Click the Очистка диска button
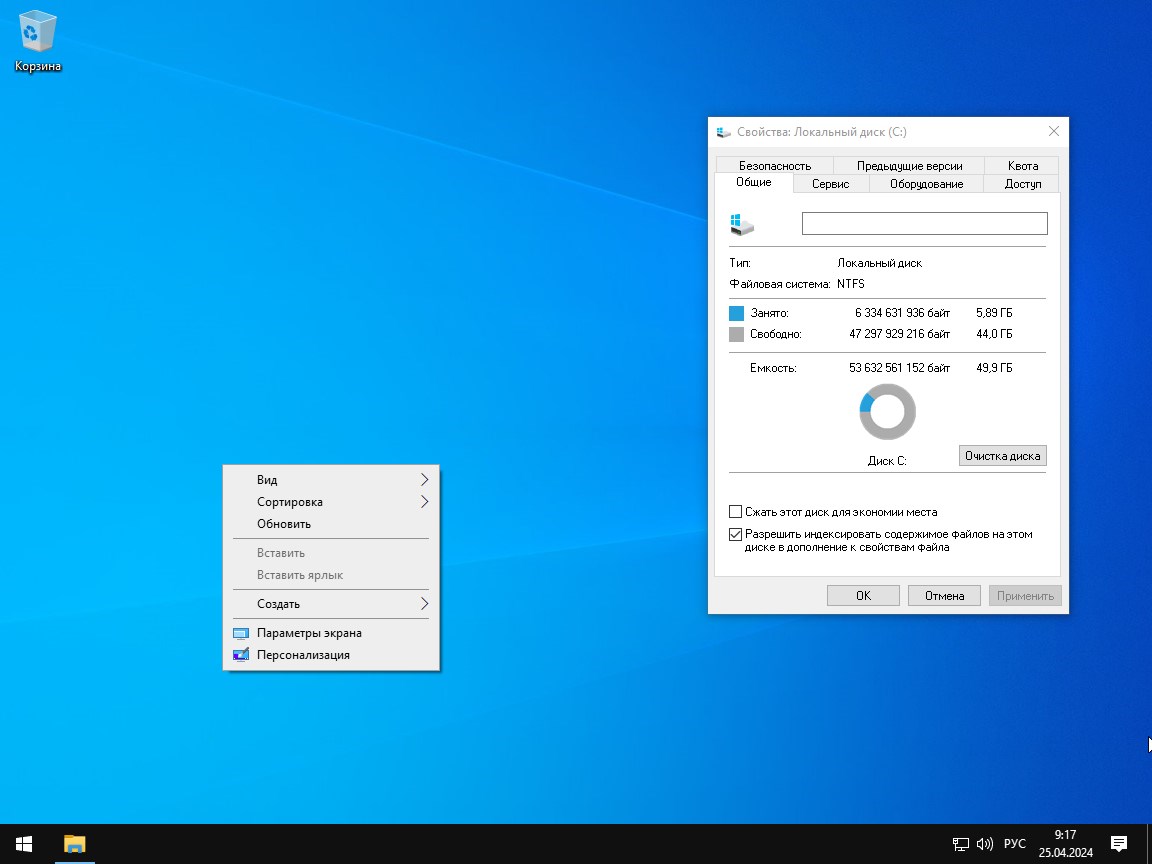1152x864 pixels. coord(1002,456)
